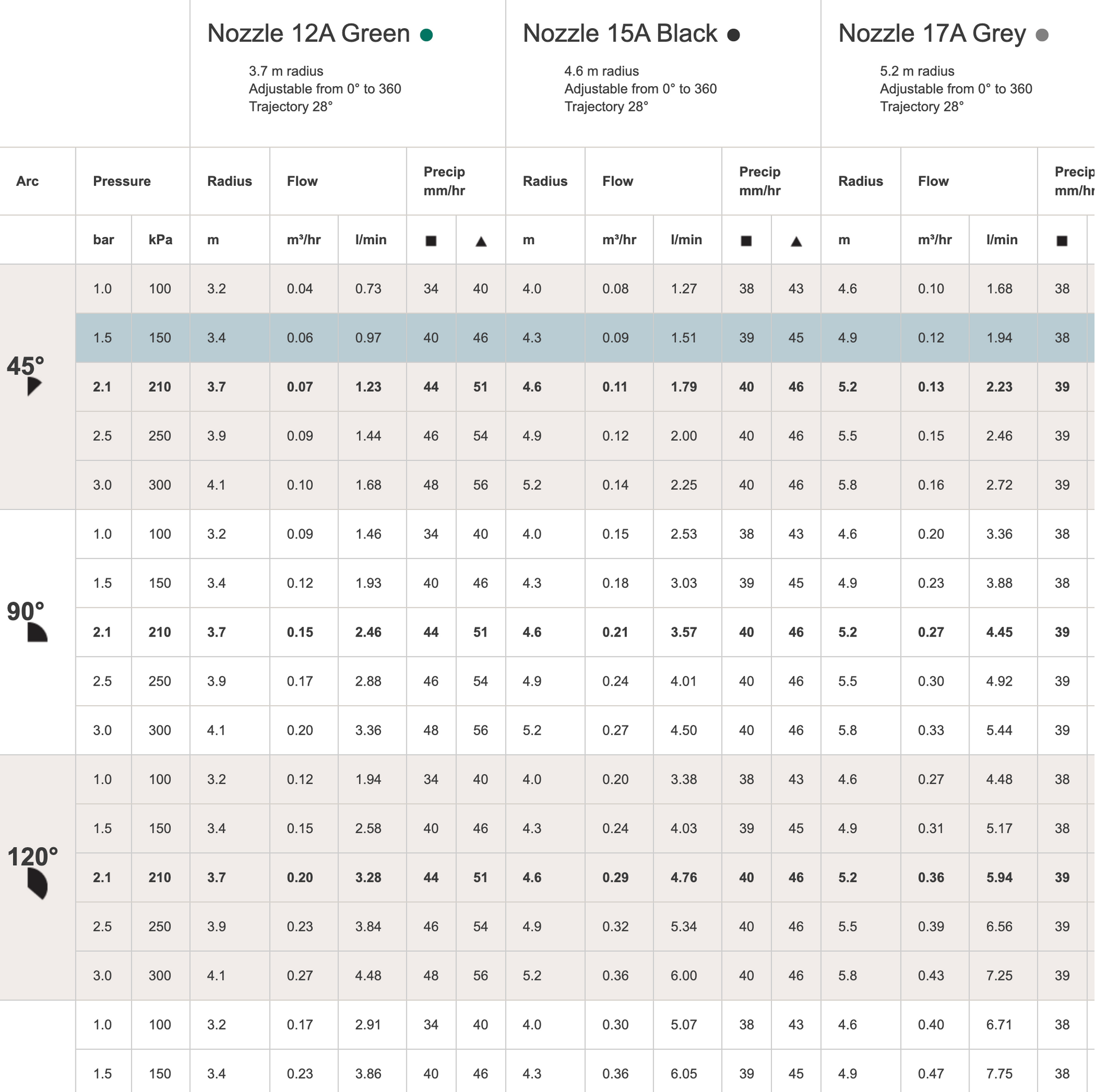The image size is (1095, 1092).
Task: Click square spacing icon under Nozzle 17A Precip
Action: (x=1062, y=241)
